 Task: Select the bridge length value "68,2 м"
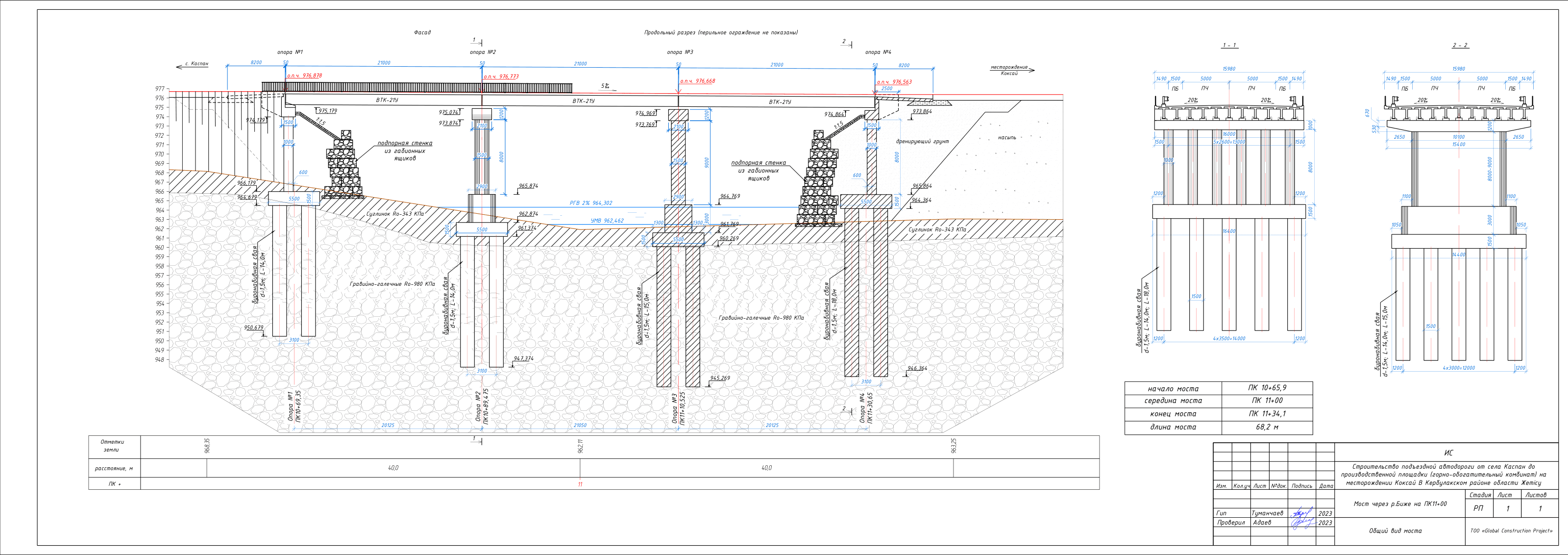point(1267,427)
